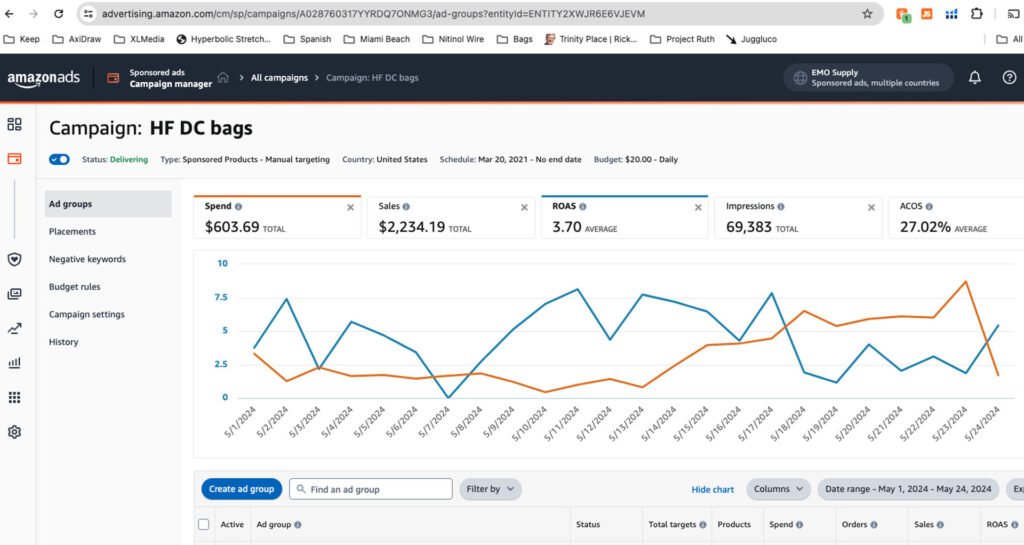
Task: Click info icon next to ROAS metric
Action: click(x=583, y=206)
